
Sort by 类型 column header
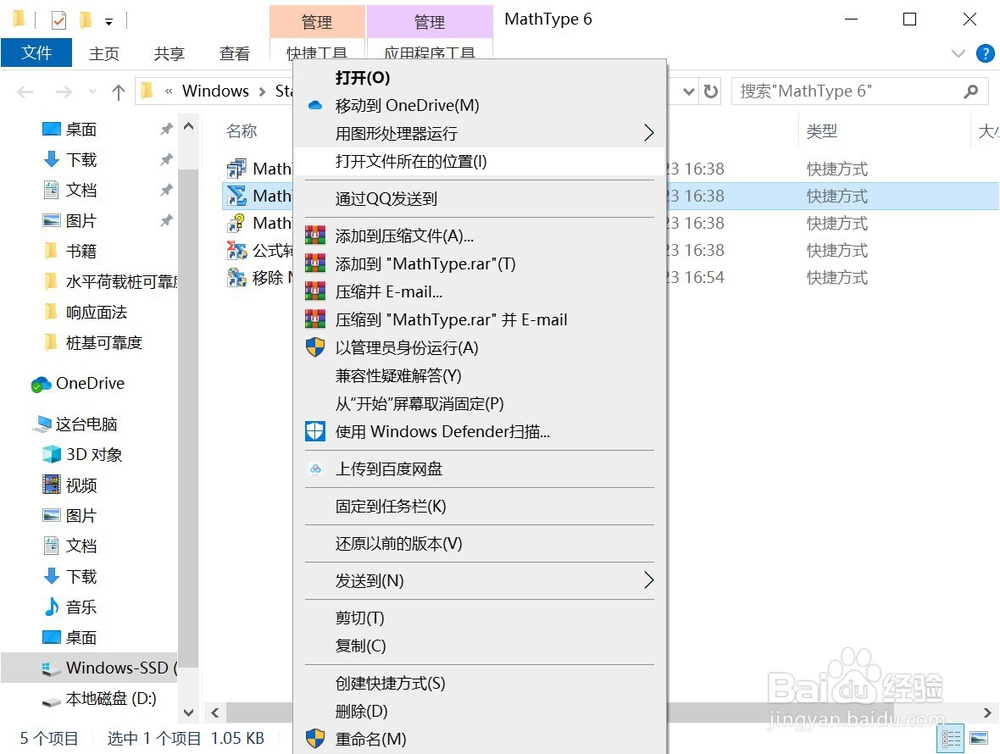[821, 131]
